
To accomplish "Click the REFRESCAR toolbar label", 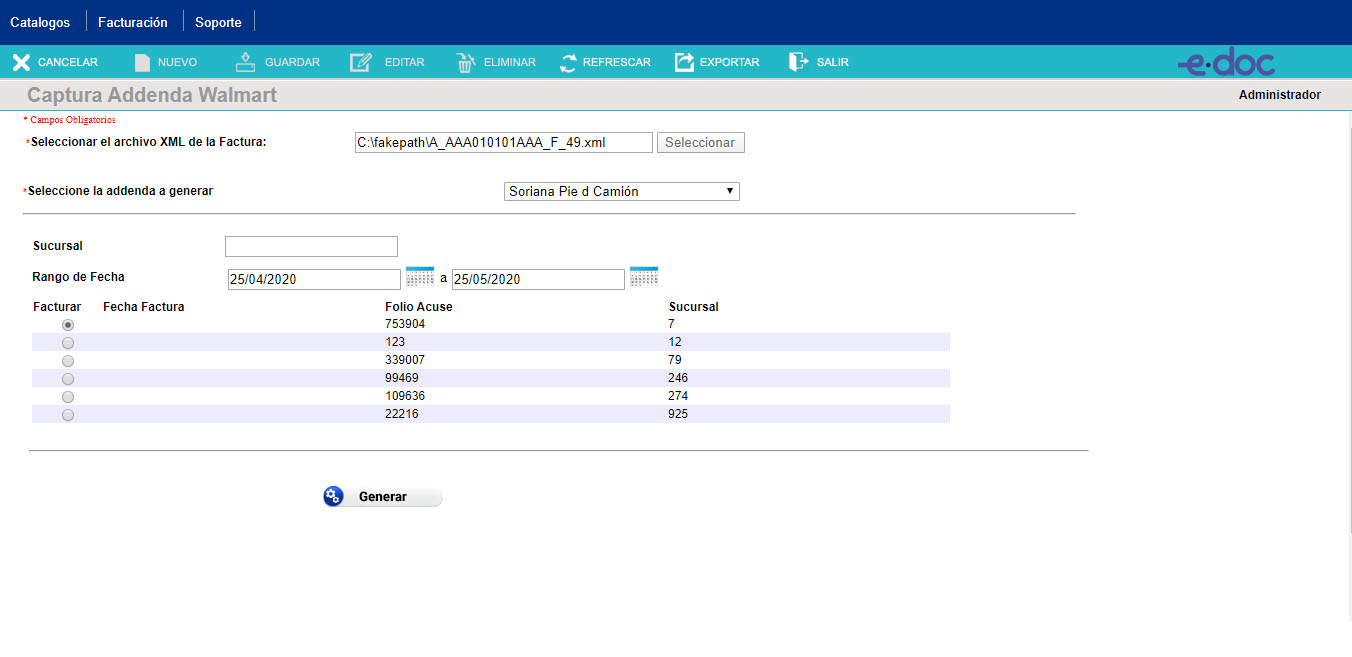I will click(x=617, y=62).
